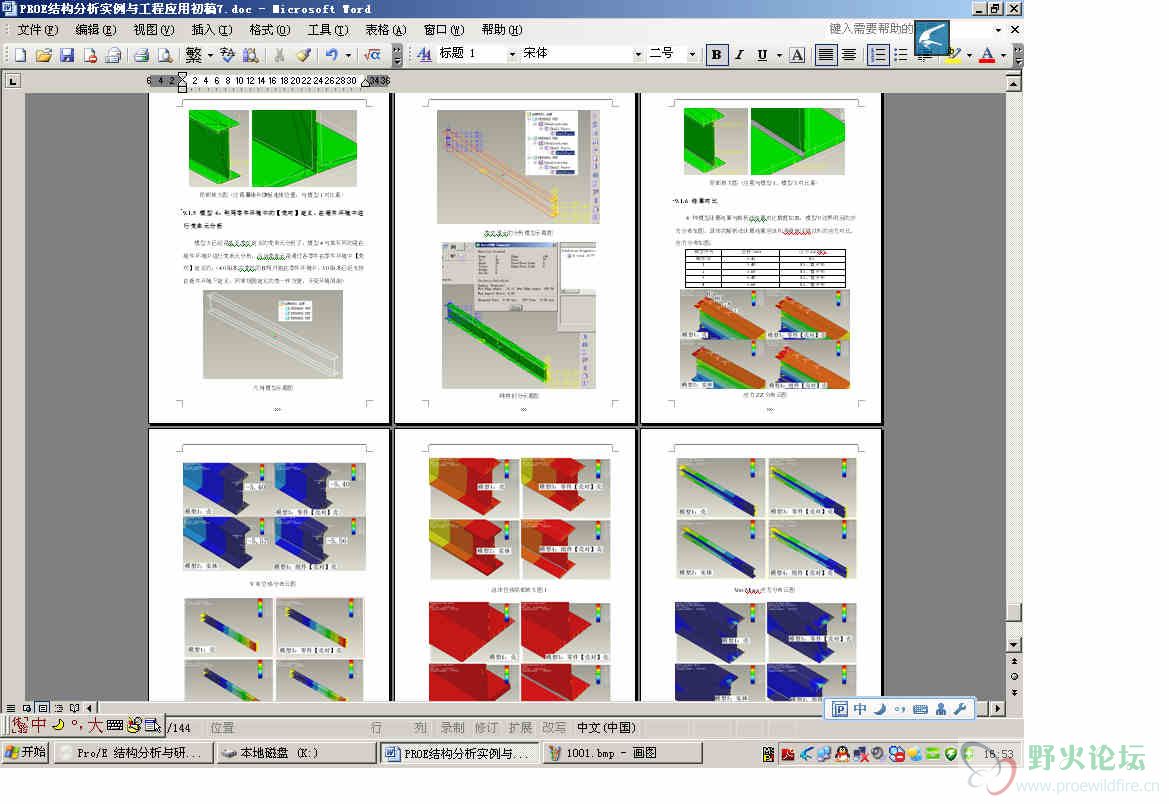Click the floating IME bar wrench settings icon
This screenshot has width=1169, height=804.
tap(960, 709)
